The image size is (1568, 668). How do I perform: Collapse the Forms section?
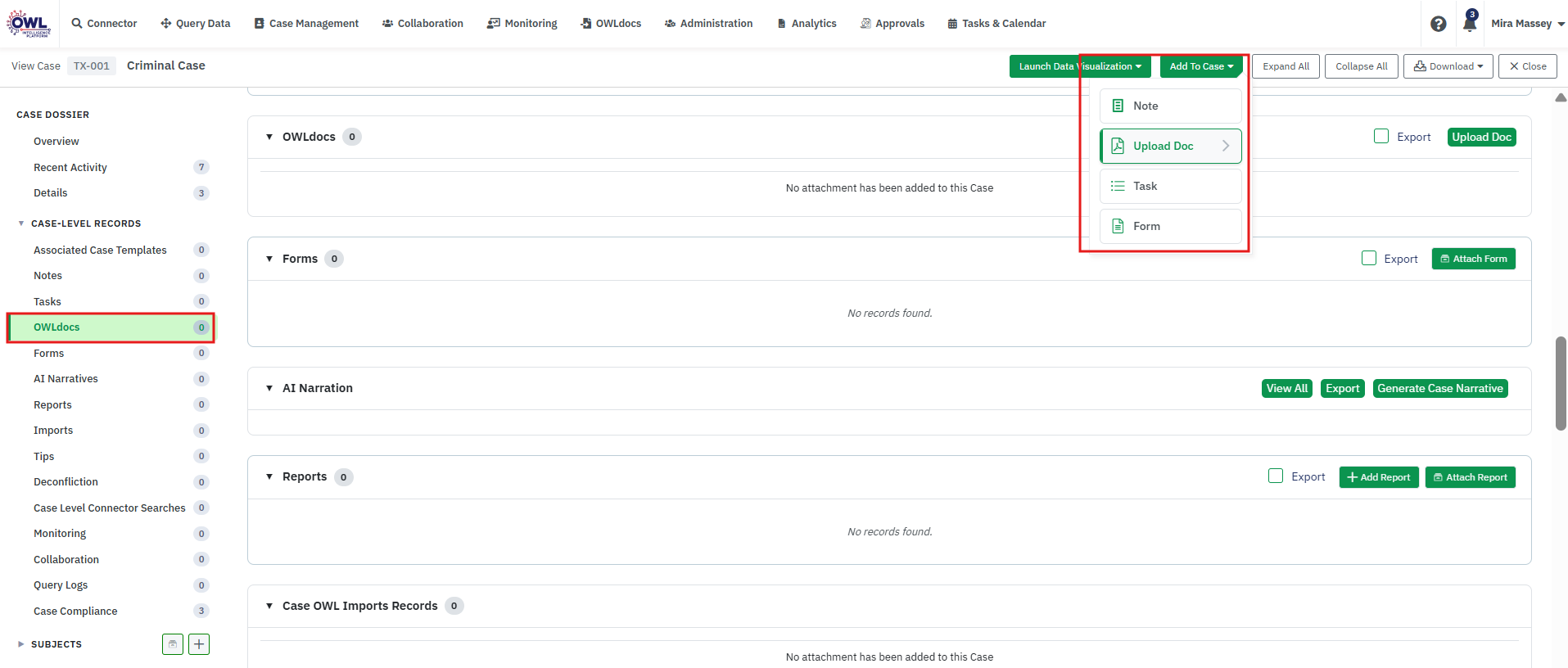click(269, 259)
